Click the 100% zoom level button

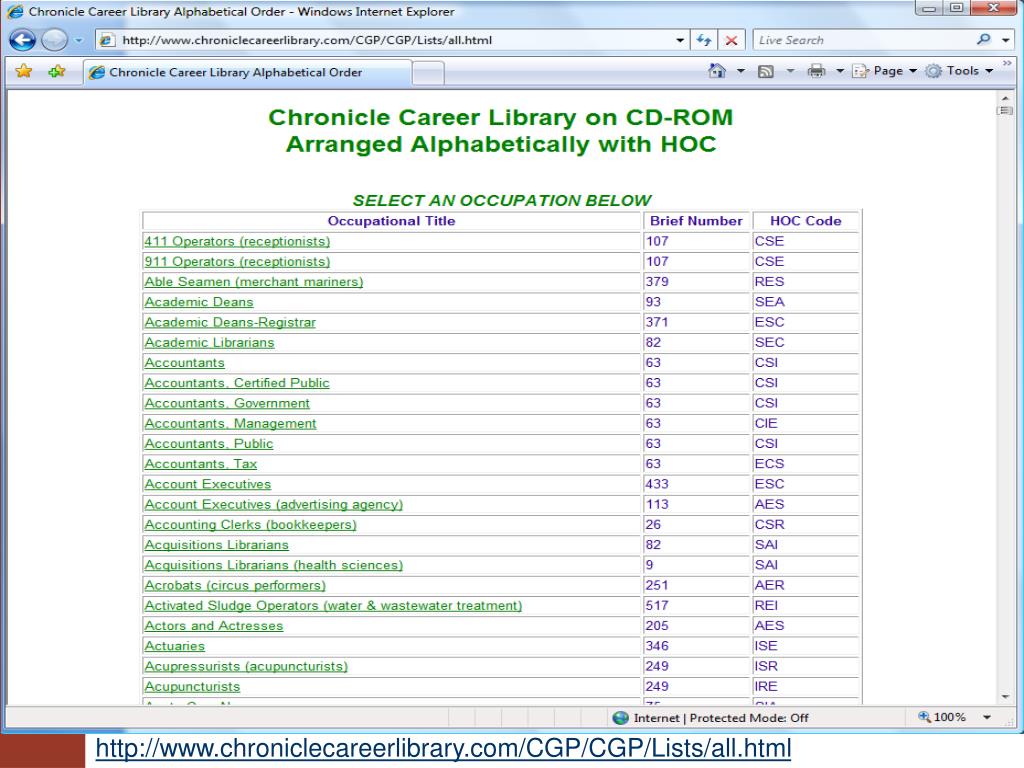[x=942, y=717]
